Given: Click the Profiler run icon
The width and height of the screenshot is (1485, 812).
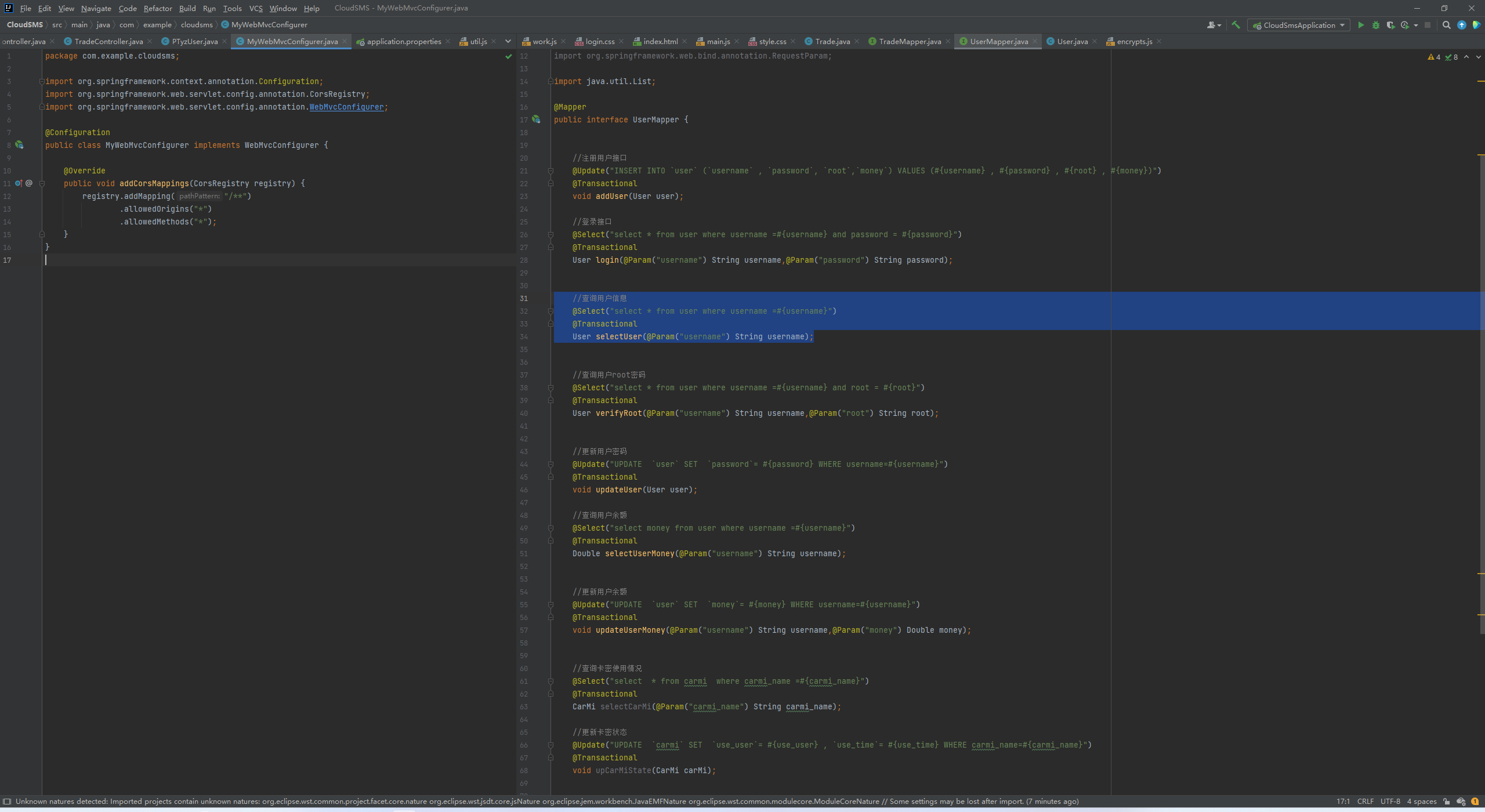Looking at the screenshot, I should (x=1405, y=25).
